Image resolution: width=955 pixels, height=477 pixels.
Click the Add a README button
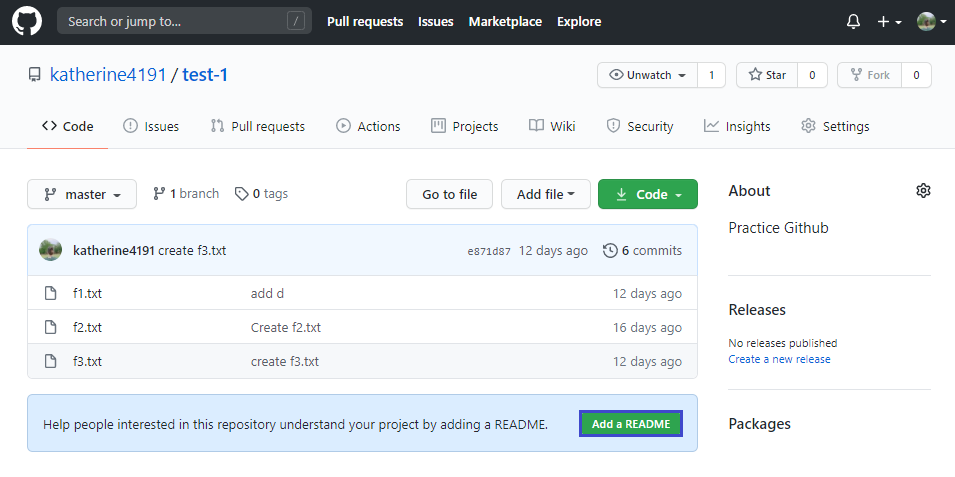[x=631, y=424]
